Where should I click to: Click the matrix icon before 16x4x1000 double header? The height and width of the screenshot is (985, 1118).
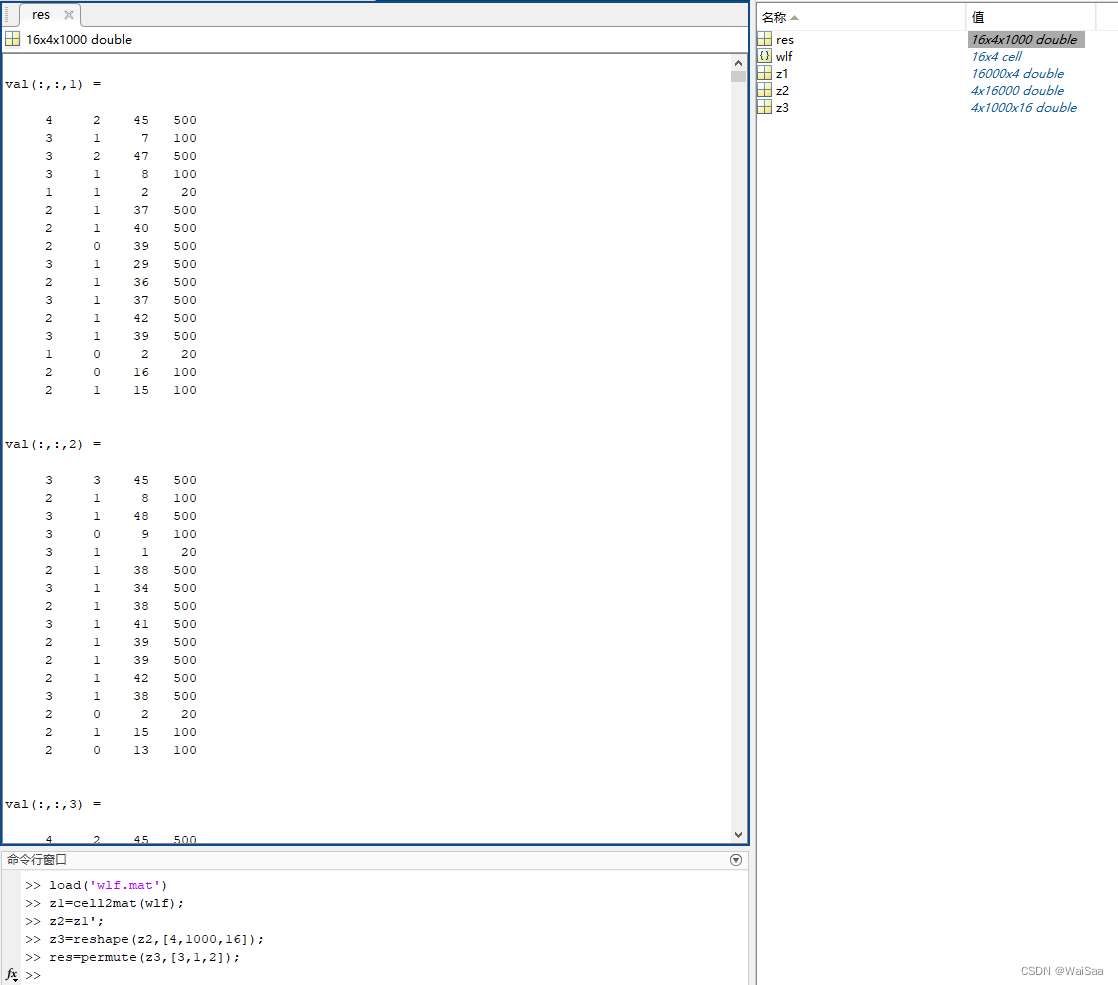coord(14,38)
